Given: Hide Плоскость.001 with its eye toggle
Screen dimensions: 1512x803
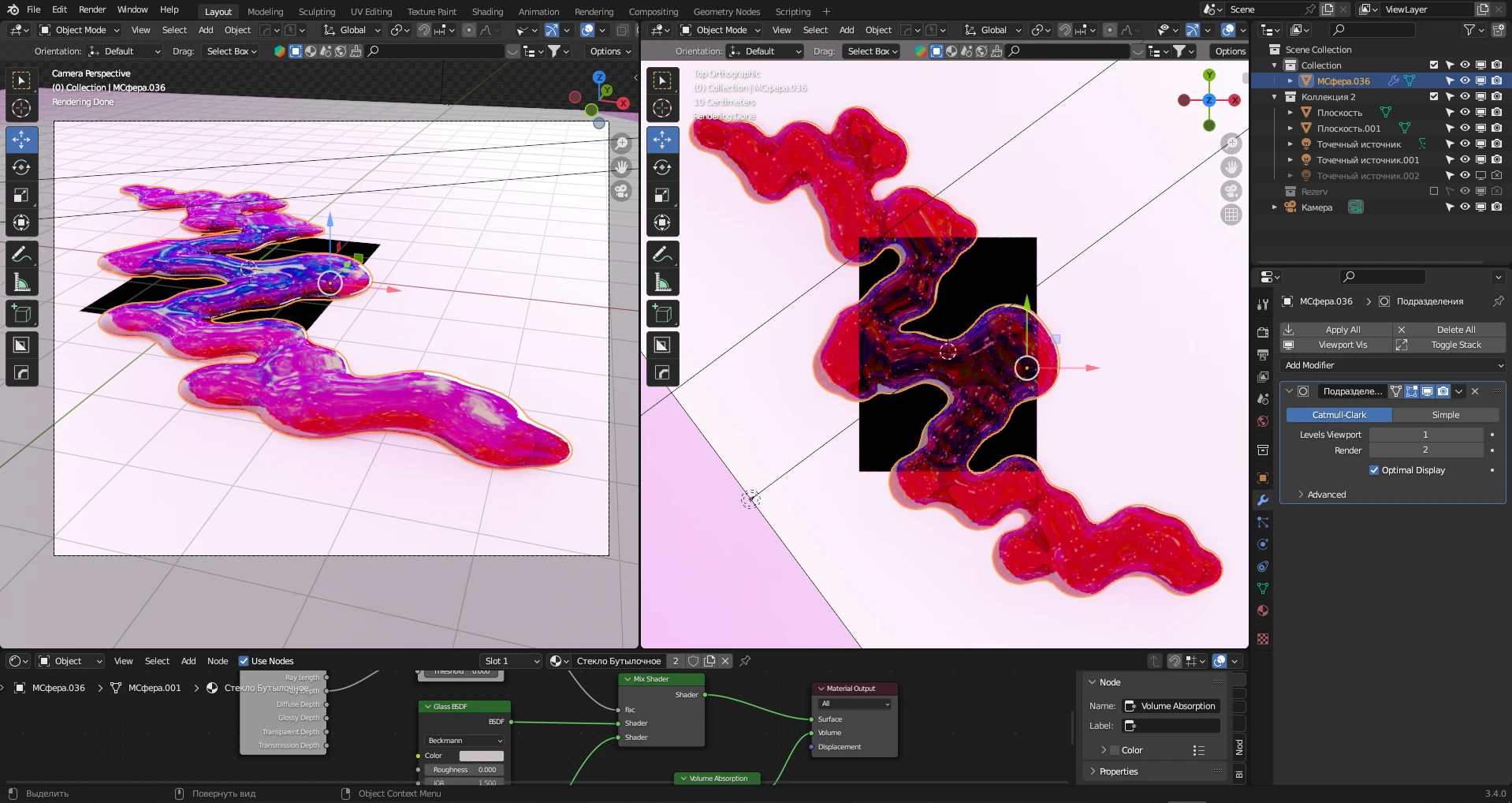Looking at the screenshot, I should click(1465, 128).
